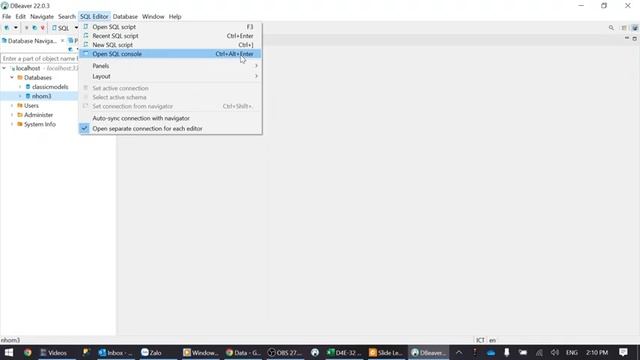640x360 pixels.
Task: Choose New SQL script menu entry
Action: click(170, 45)
